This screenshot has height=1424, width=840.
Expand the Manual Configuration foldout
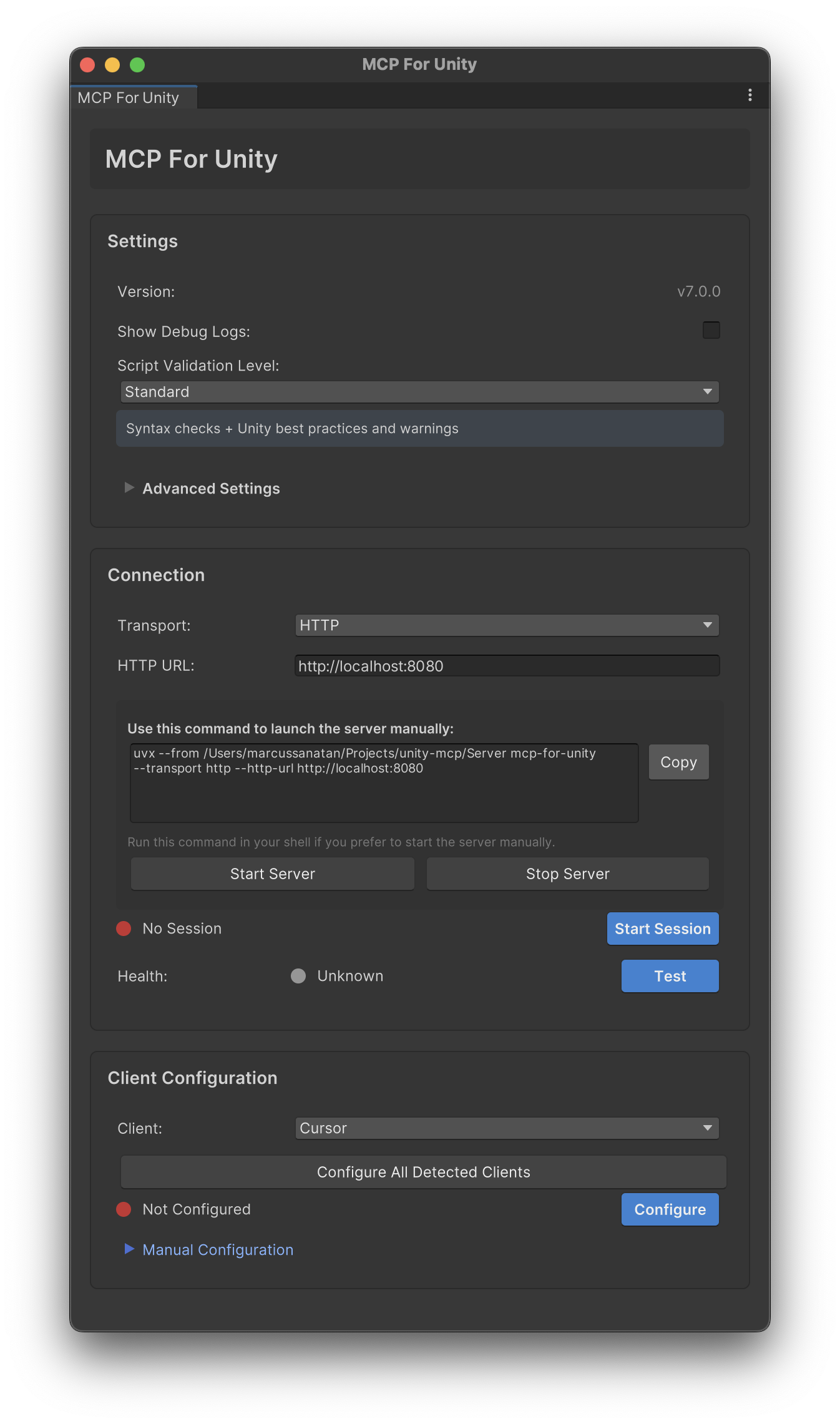(x=217, y=1250)
